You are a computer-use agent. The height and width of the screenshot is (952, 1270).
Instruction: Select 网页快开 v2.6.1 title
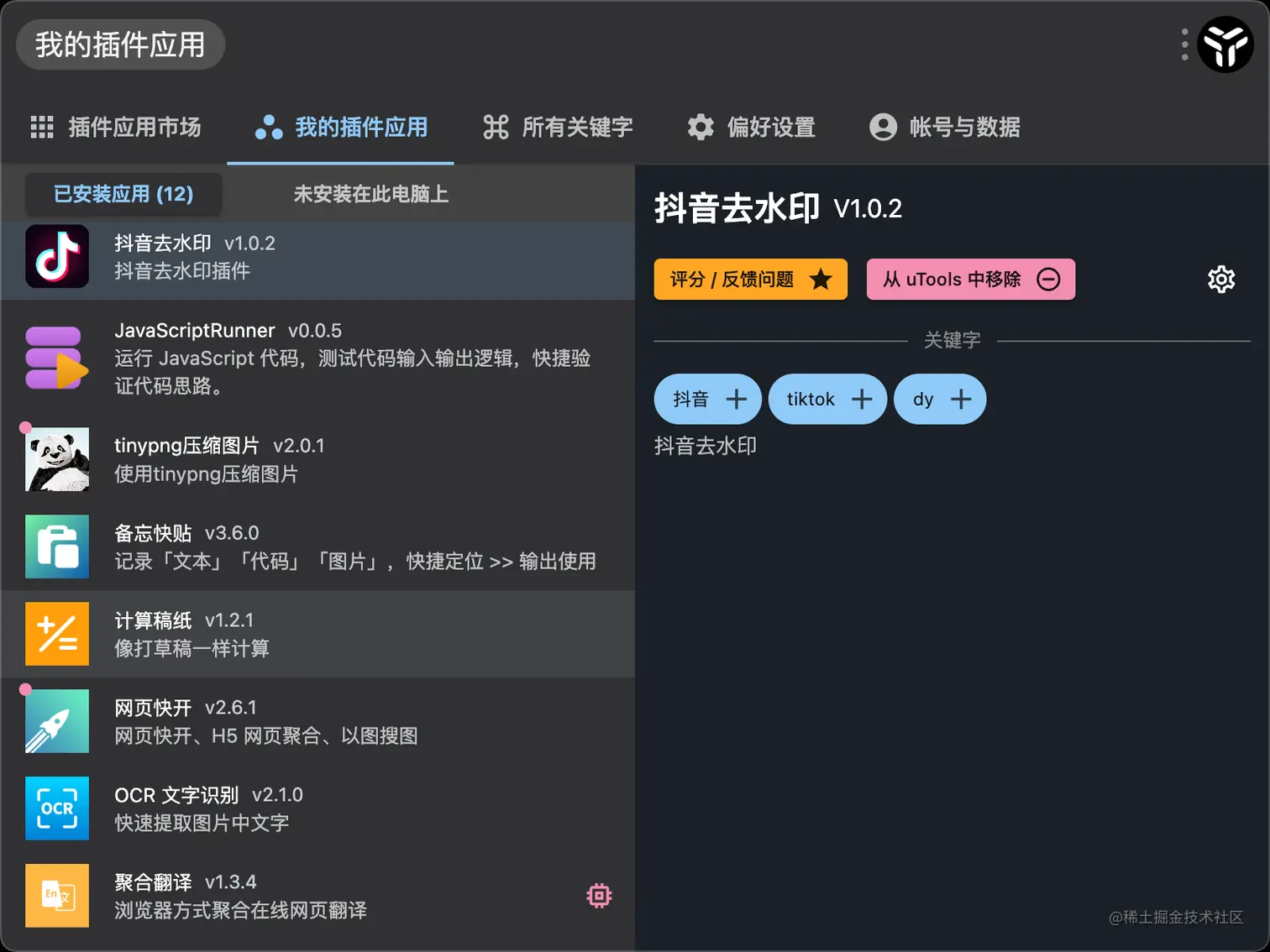click(186, 707)
